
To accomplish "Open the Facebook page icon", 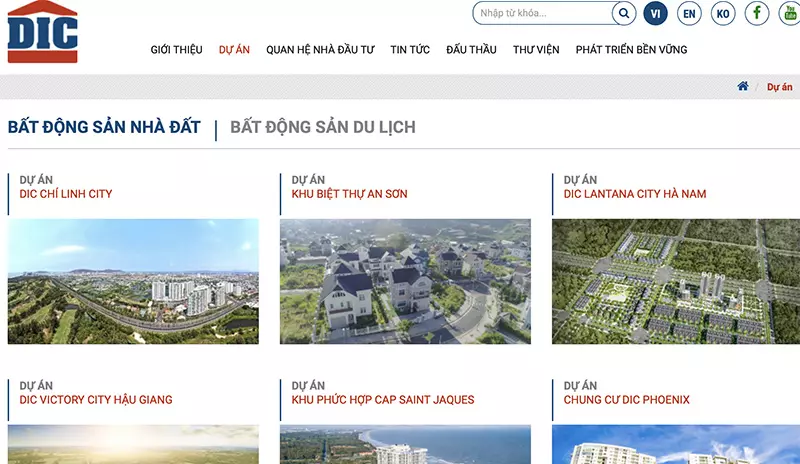I will click(x=757, y=13).
